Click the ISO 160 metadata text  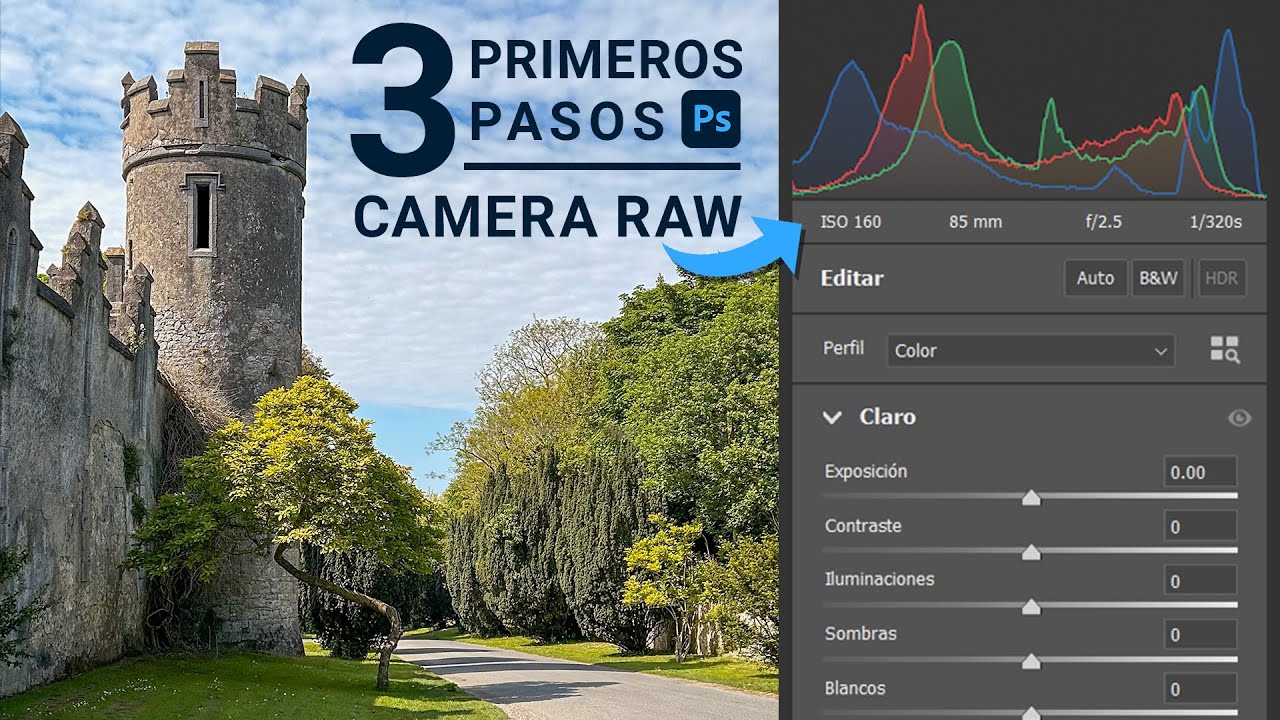851,222
